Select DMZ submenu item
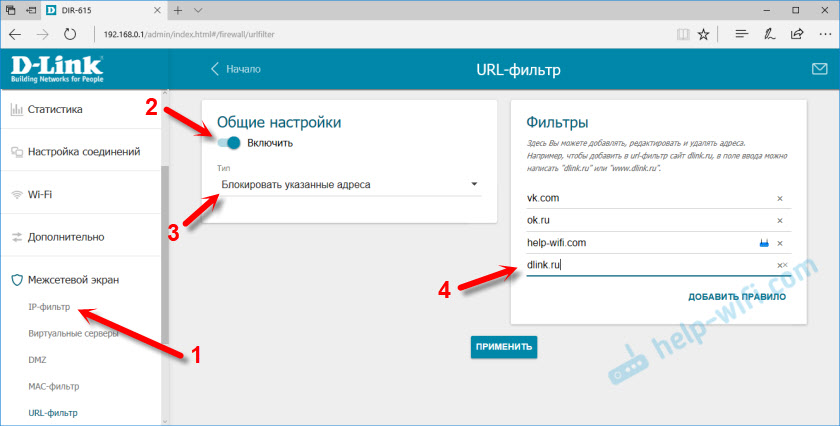 [38, 360]
